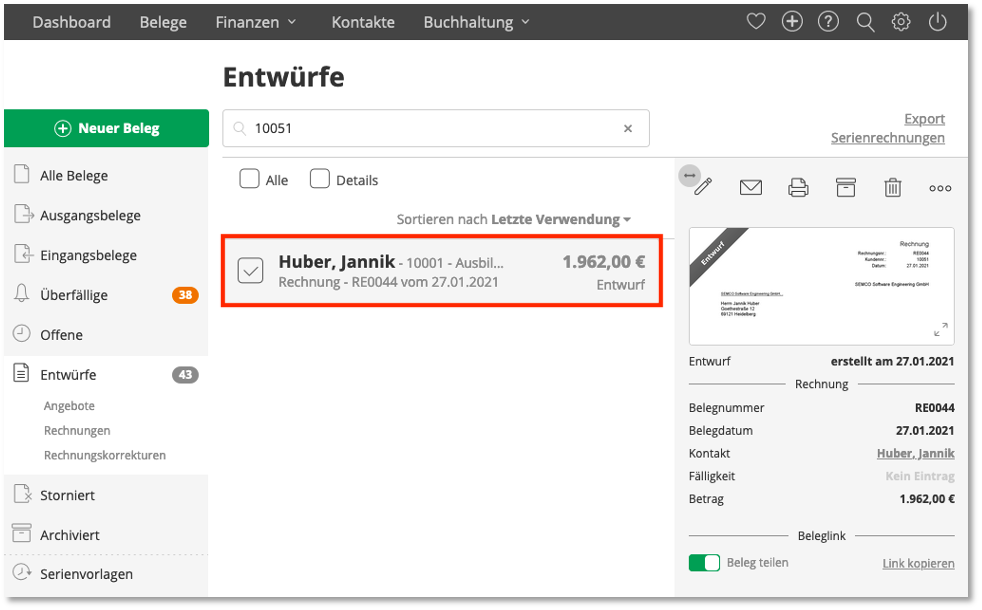Viewport: 982px width, 610px height.
Task: Select Rechnungen sub-item under Entwürfe
Action: coord(77,430)
